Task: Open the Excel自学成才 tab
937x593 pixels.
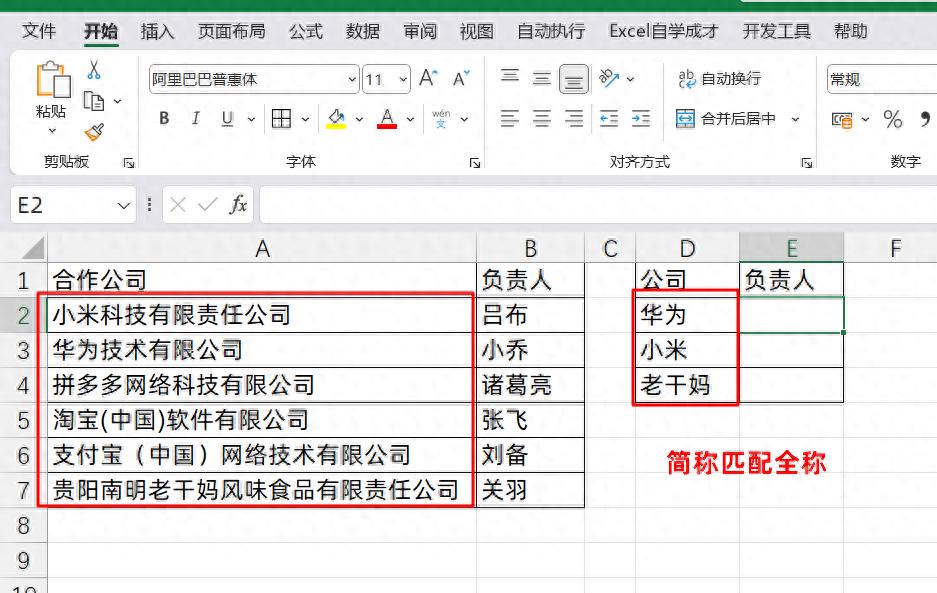Action: click(663, 31)
